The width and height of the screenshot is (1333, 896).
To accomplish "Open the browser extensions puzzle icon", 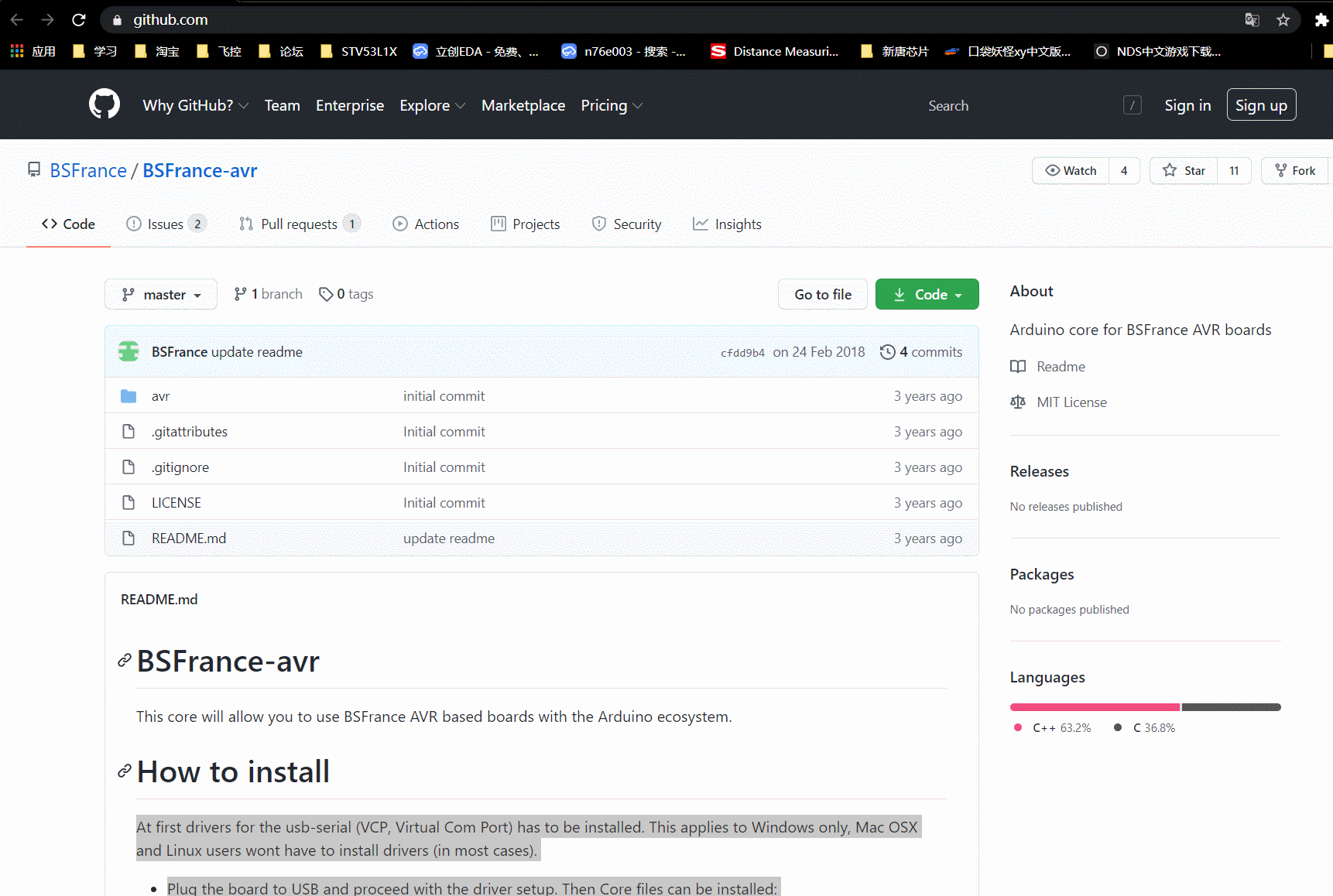I will pyautogui.click(x=1321, y=19).
